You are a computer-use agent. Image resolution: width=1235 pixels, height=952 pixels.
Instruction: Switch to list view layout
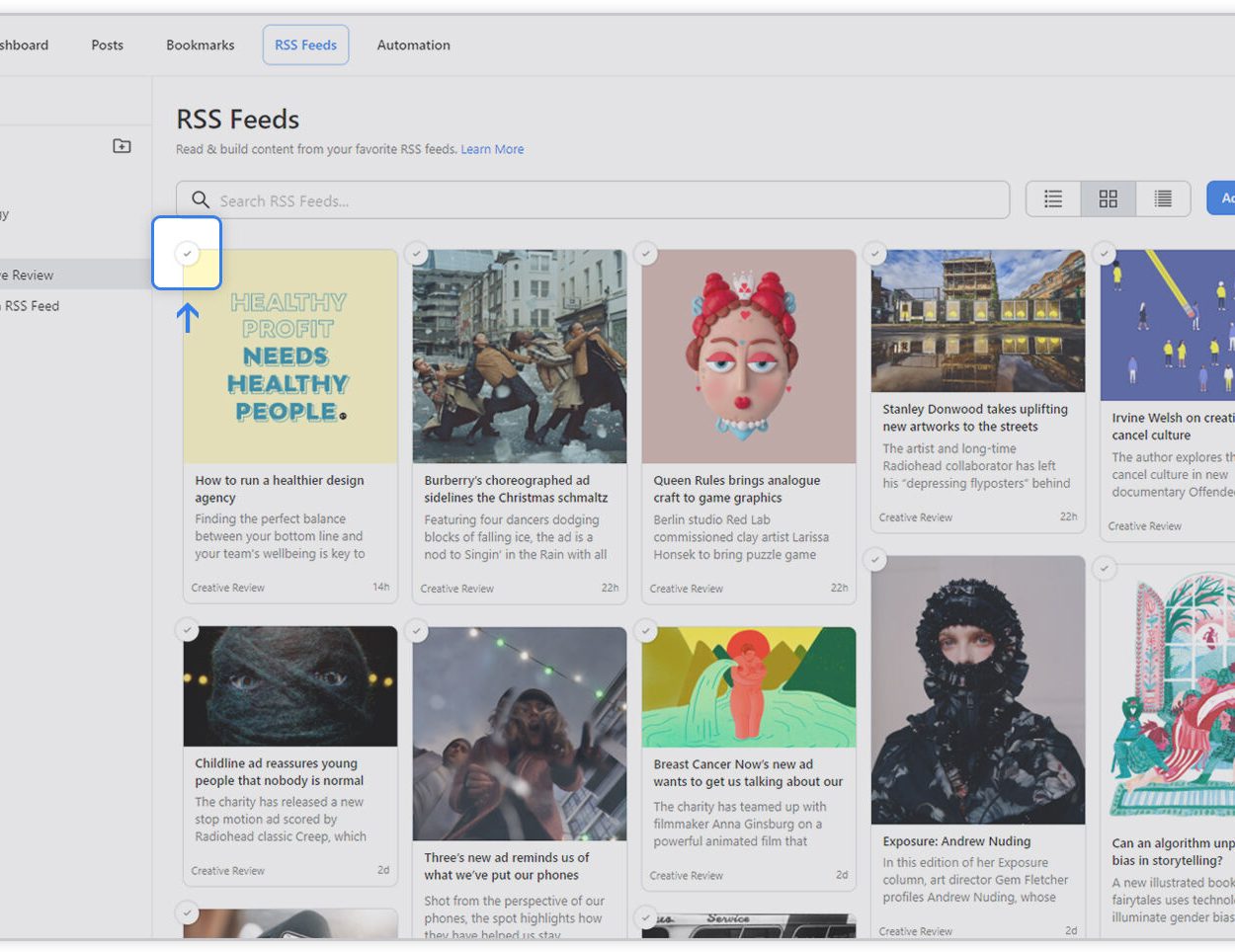tap(1053, 198)
